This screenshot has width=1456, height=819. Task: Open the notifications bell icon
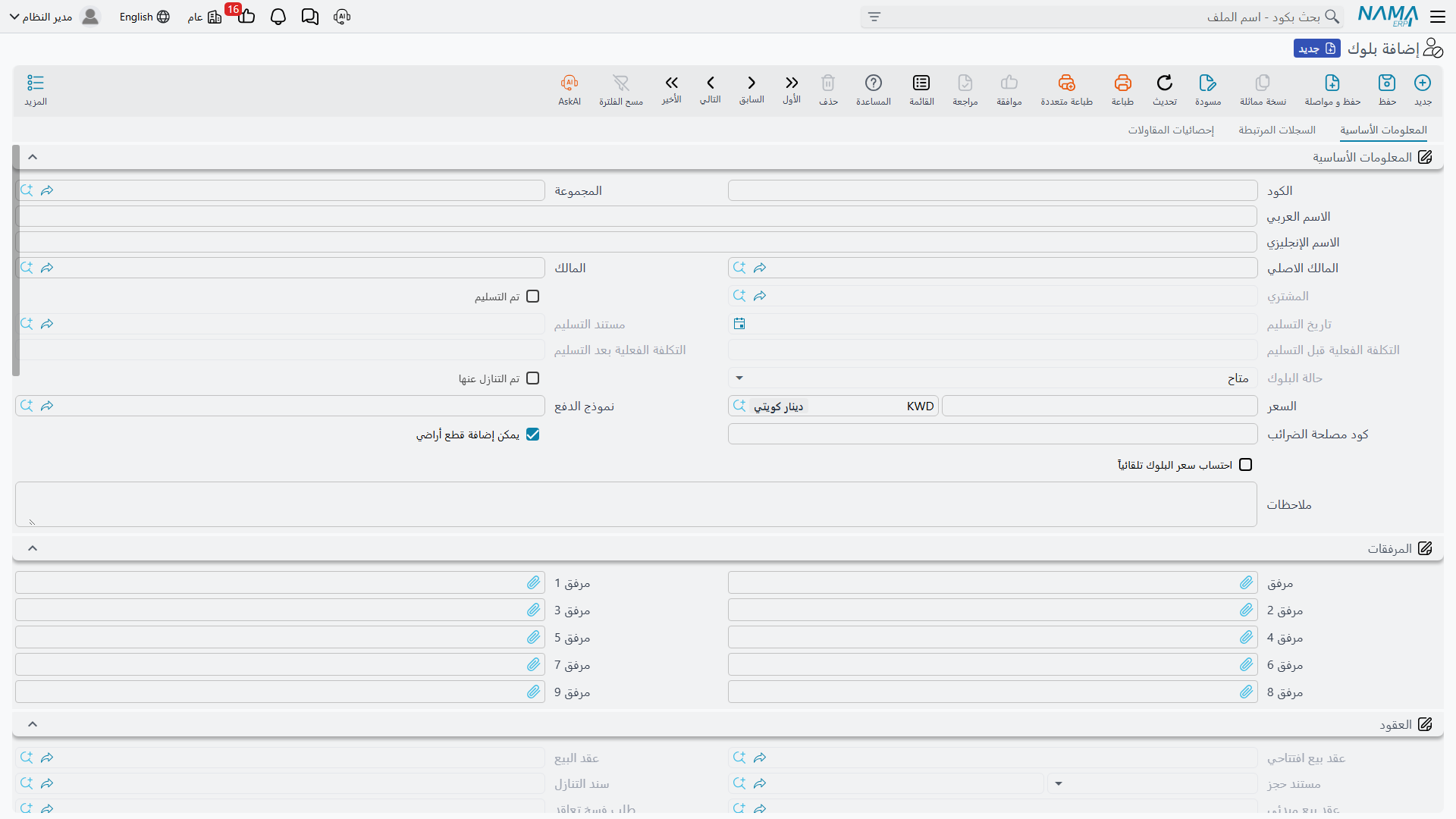pyautogui.click(x=278, y=17)
